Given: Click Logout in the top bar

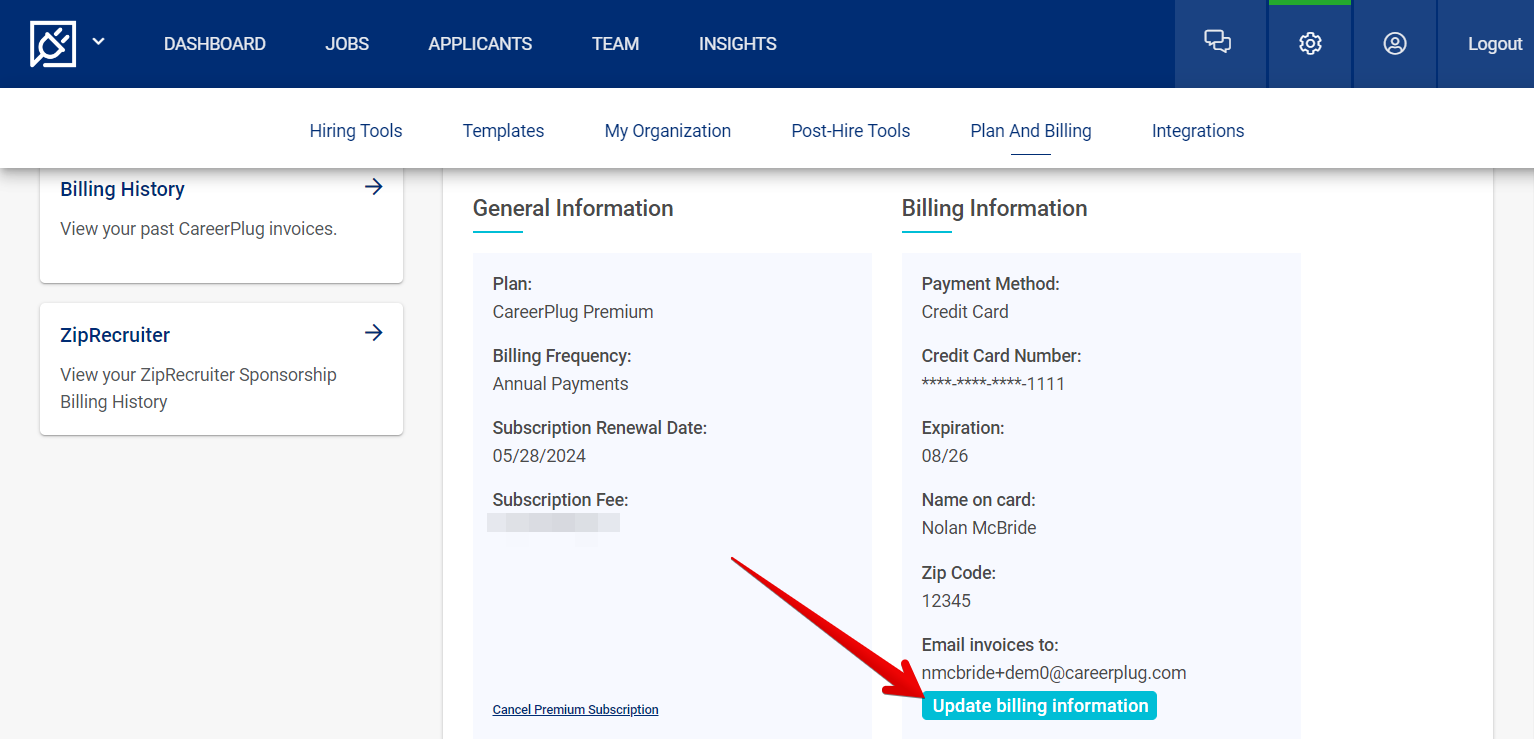Looking at the screenshot, I should tap(1495, 44).
